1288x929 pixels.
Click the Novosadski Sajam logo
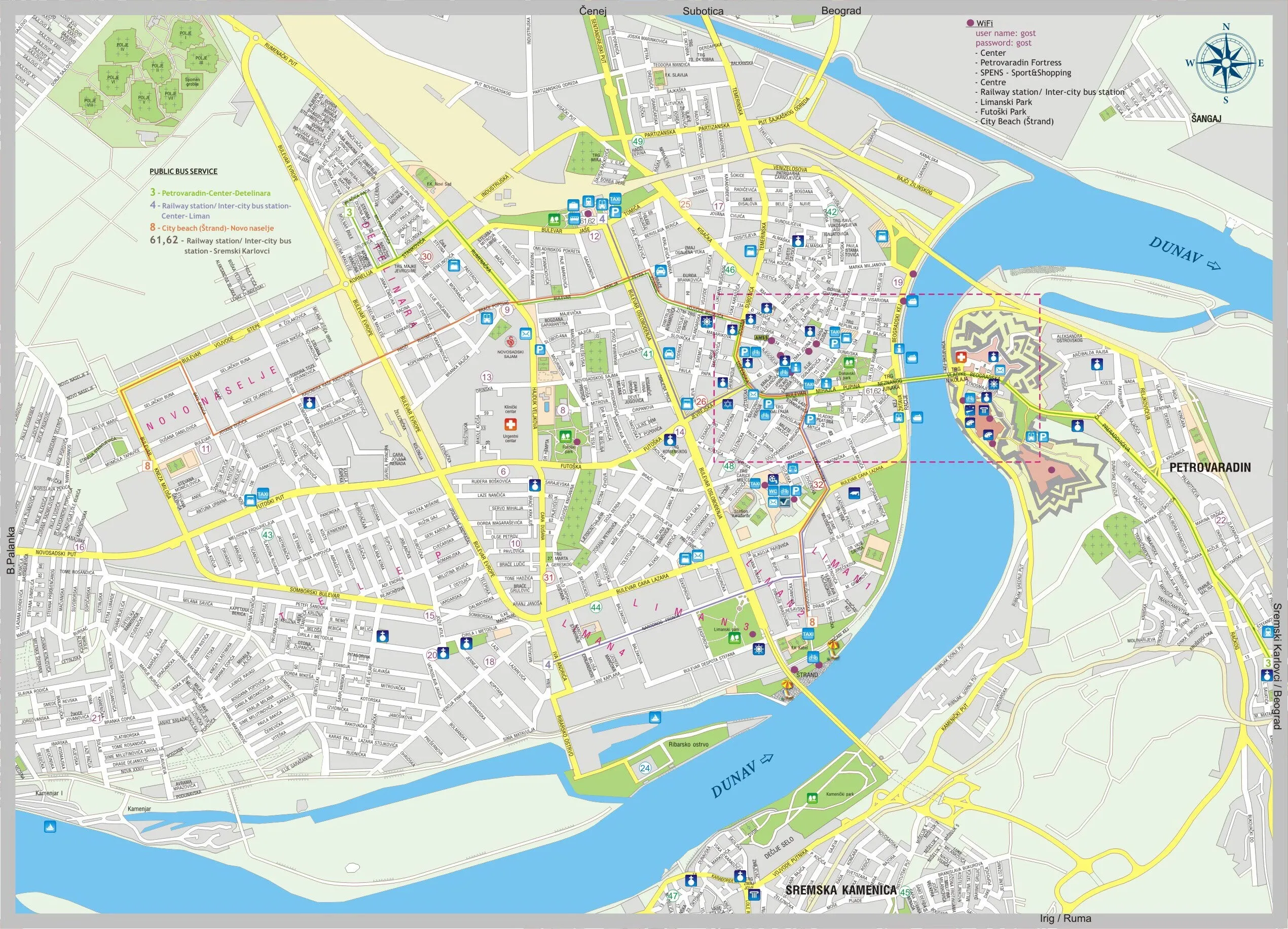pyautogui.click(x=510, y=342)
